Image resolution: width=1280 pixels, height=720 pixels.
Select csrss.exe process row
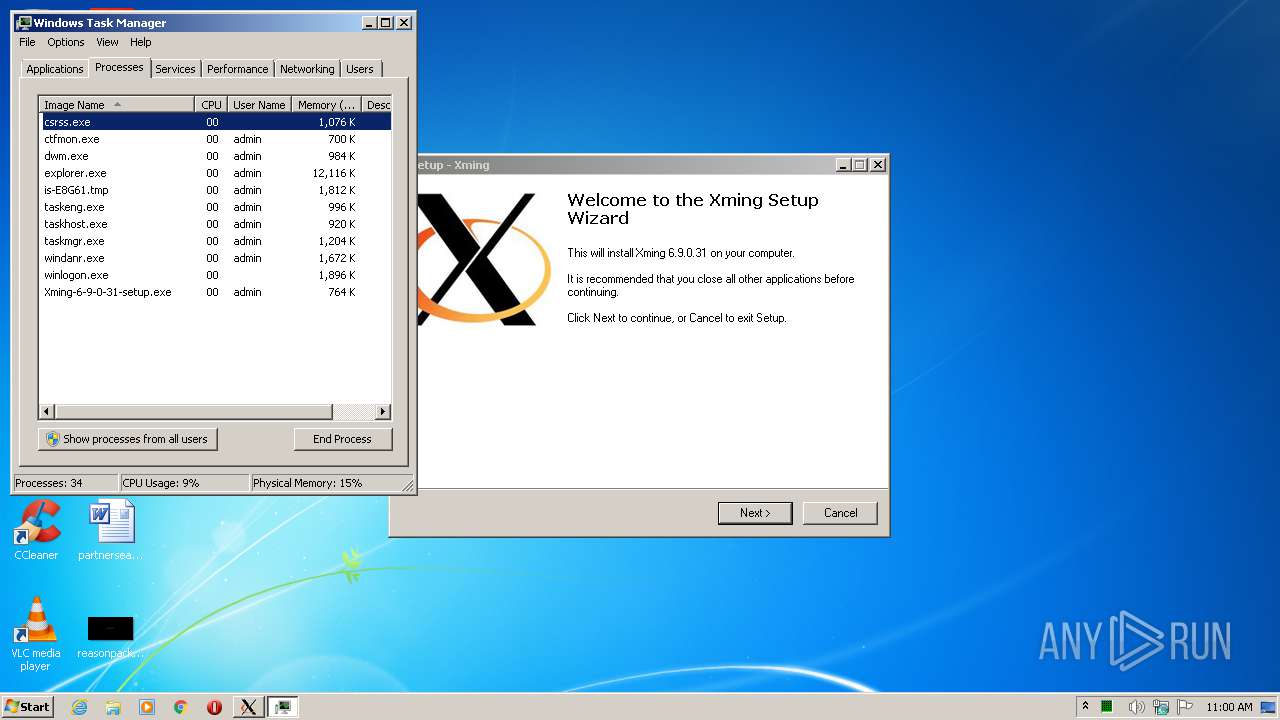click(x=215, y=122)
